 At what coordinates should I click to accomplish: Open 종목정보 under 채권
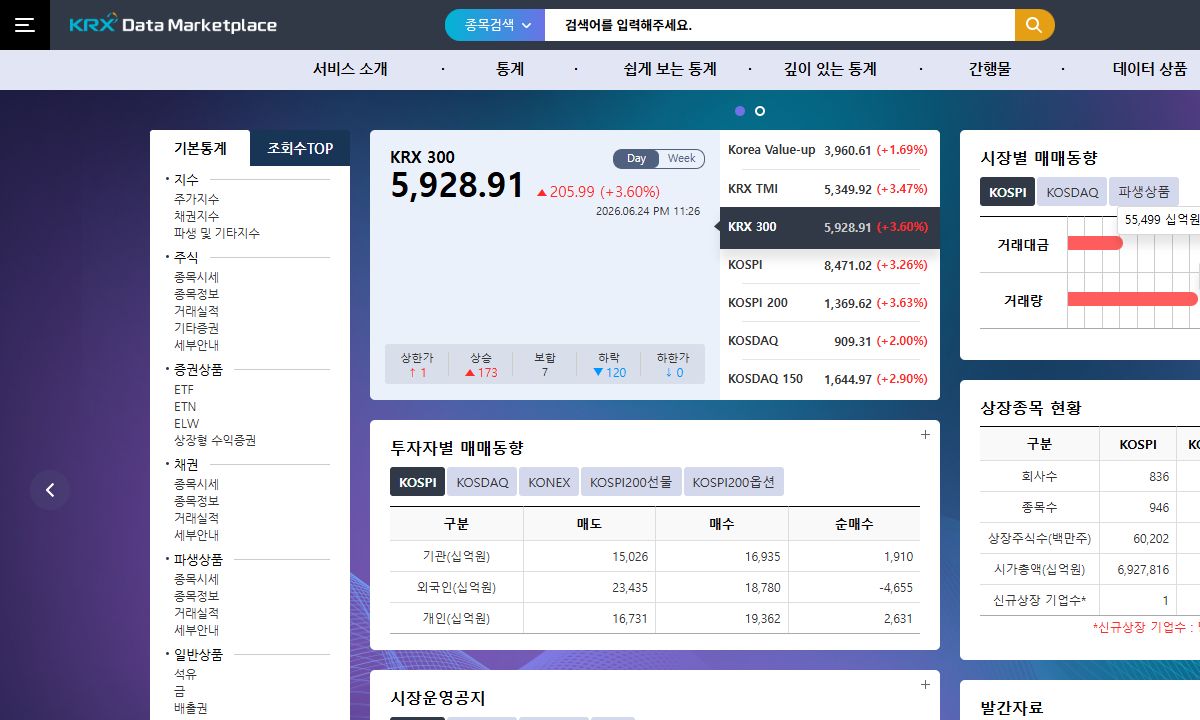coord(197,501)
